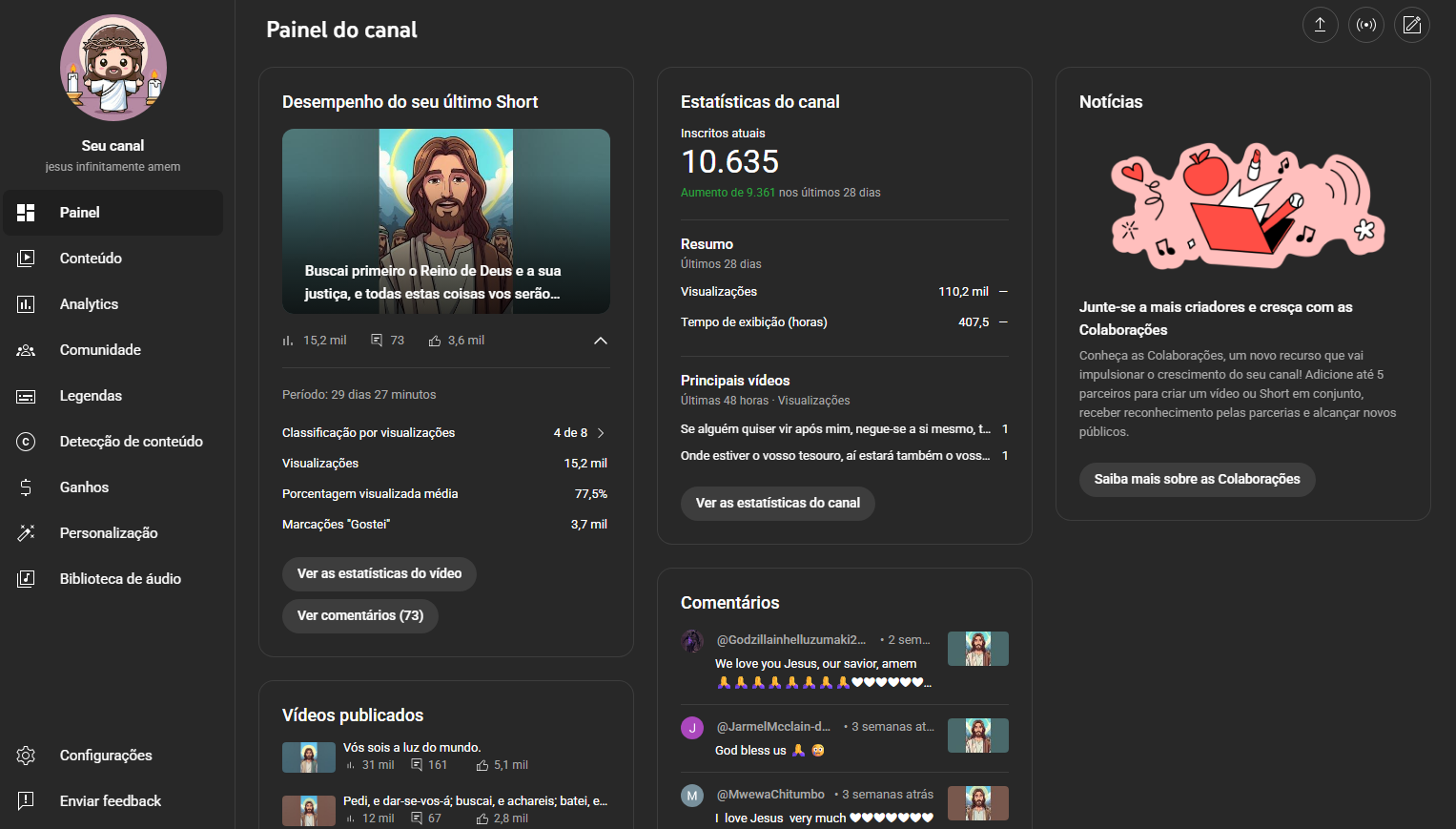Open the latest Short thumbnail

pyautogui.click(x=445, y=220)
